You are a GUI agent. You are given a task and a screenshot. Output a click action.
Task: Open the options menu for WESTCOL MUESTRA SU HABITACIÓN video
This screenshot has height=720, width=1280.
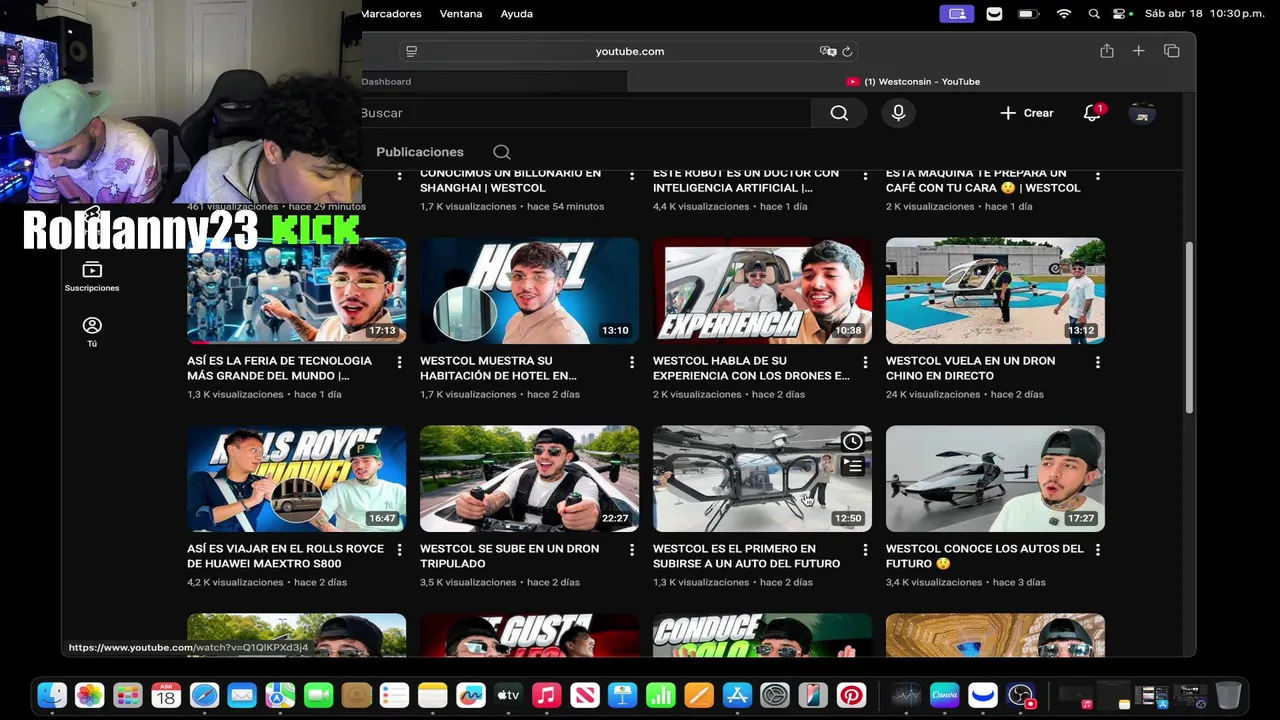[x=631, y=362]
